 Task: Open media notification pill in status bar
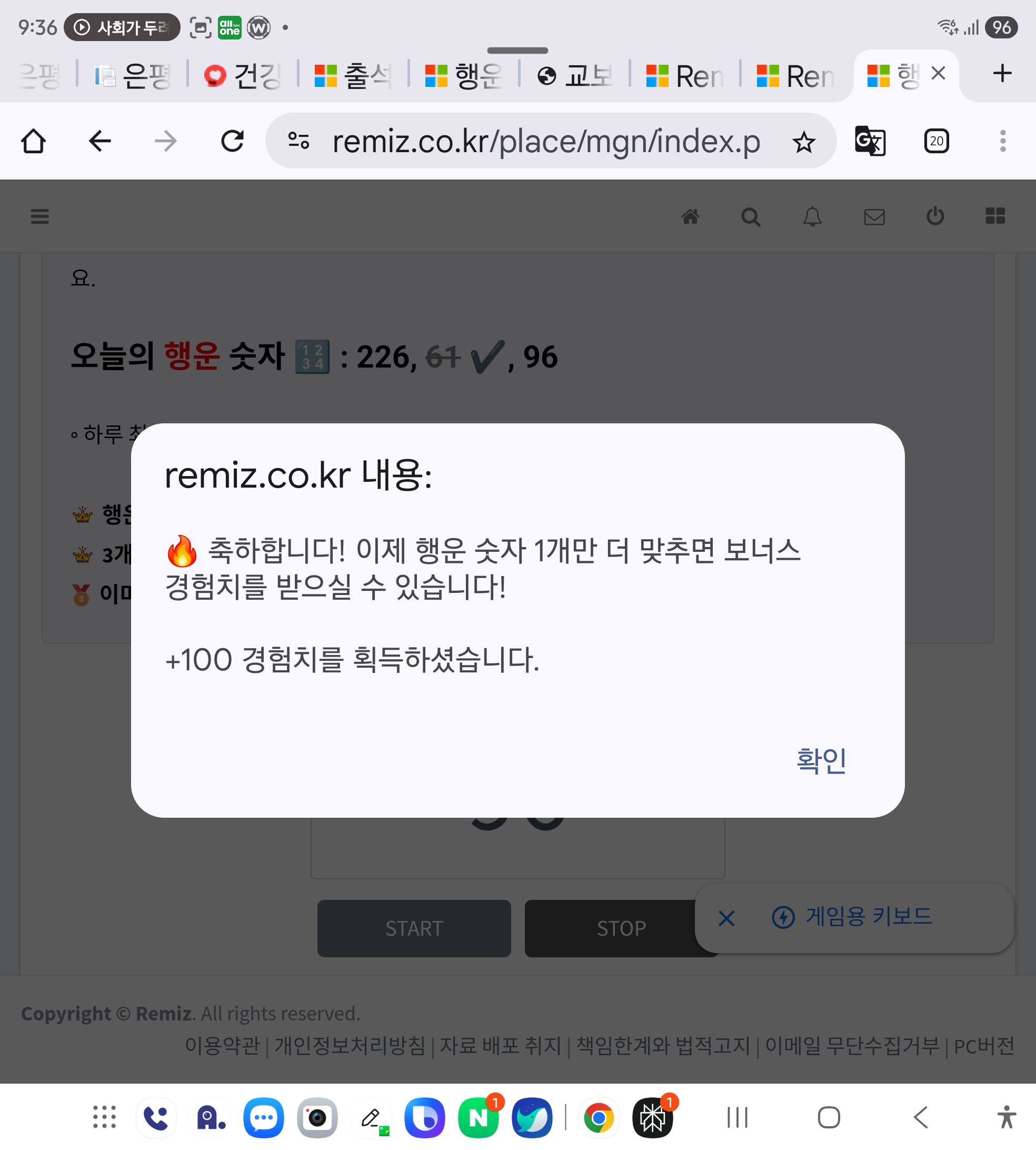[122, 27]
